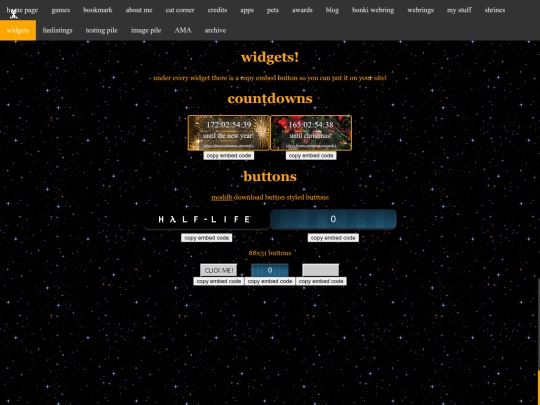
Task: Click the small blue 0 counter button
Action: click(x=270, y=270)
